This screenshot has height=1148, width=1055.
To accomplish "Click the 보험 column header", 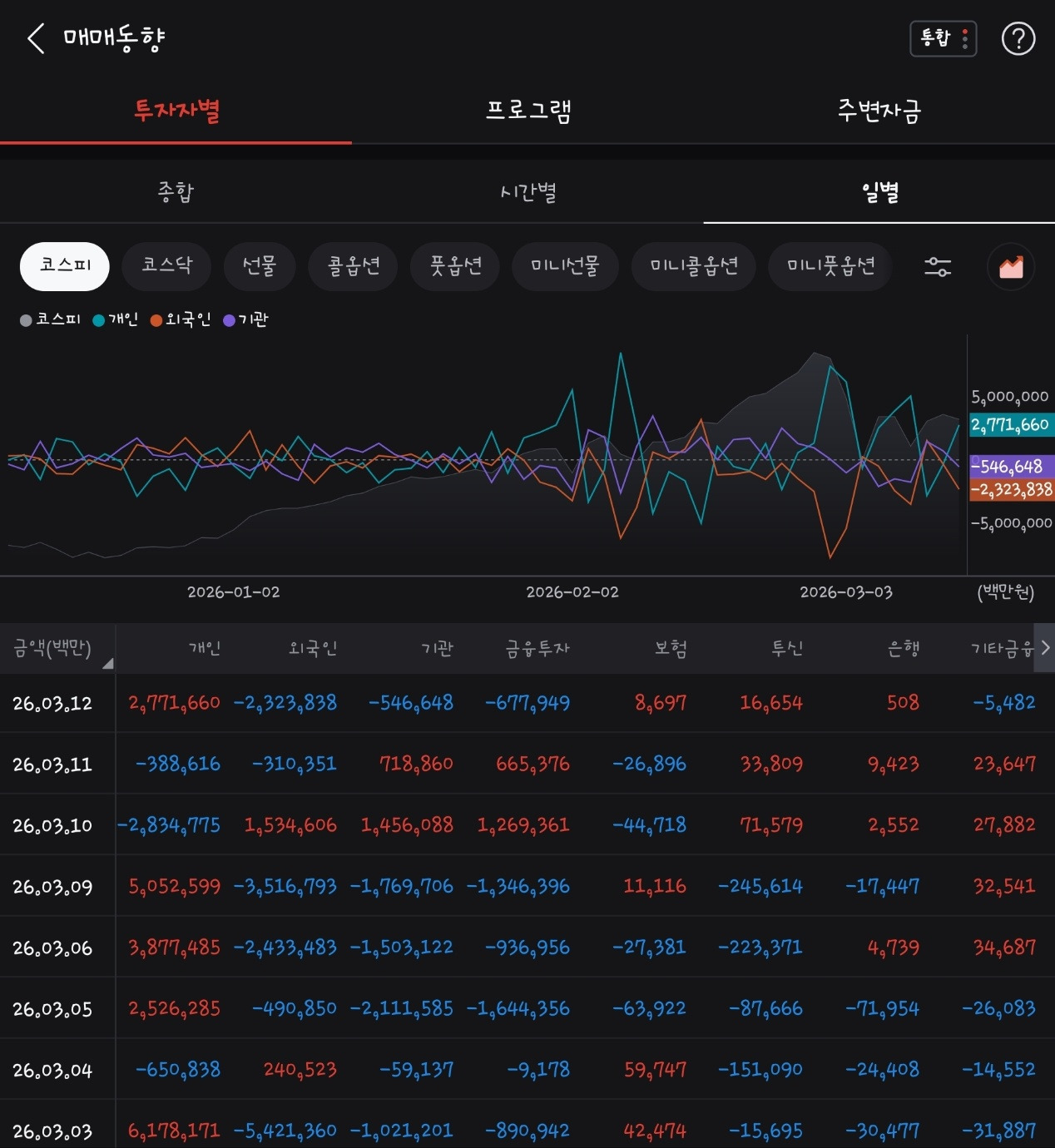I will (671, 648).
